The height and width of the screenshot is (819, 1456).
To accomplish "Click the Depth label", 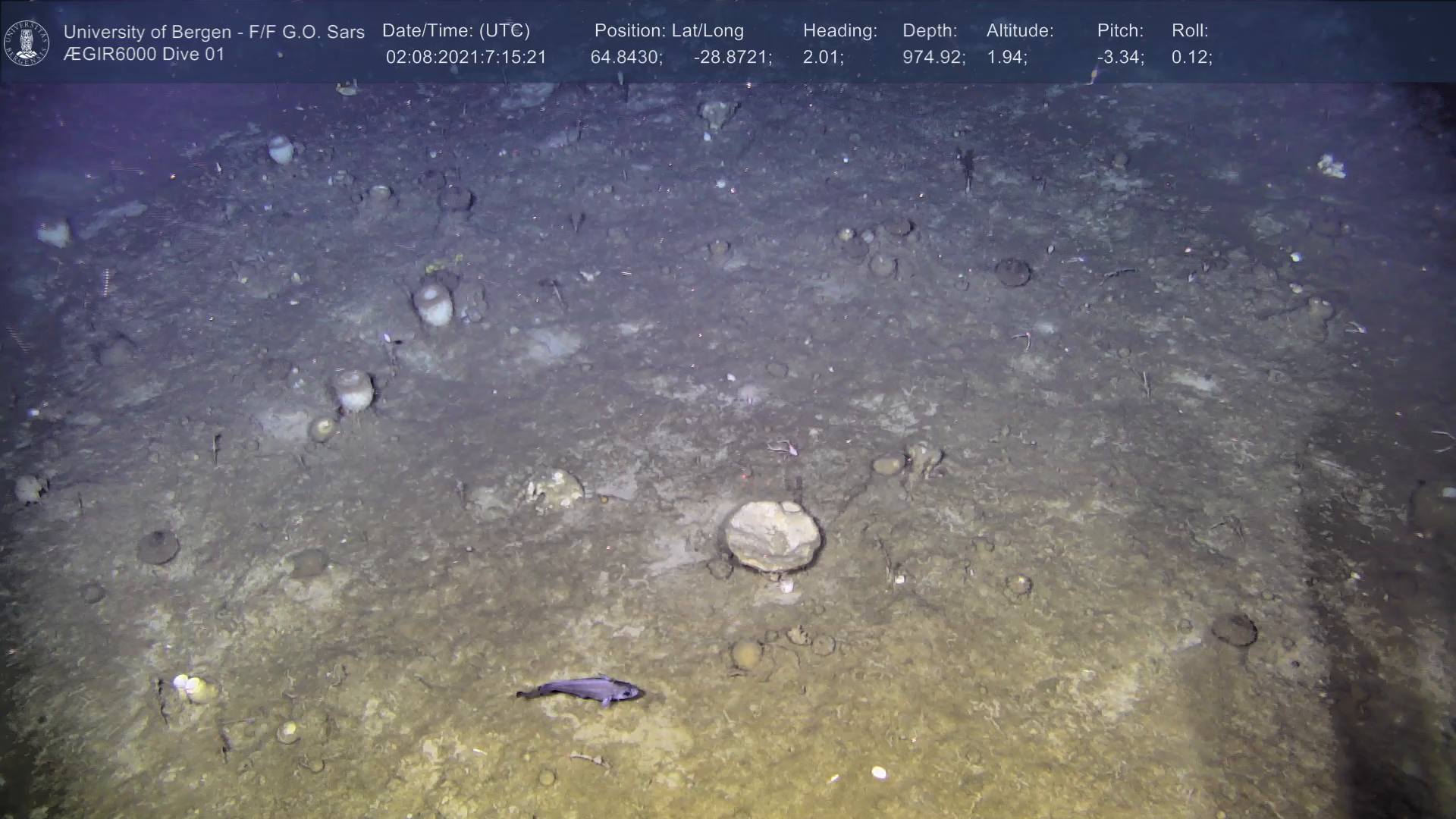I will click(x=930, y=31).
